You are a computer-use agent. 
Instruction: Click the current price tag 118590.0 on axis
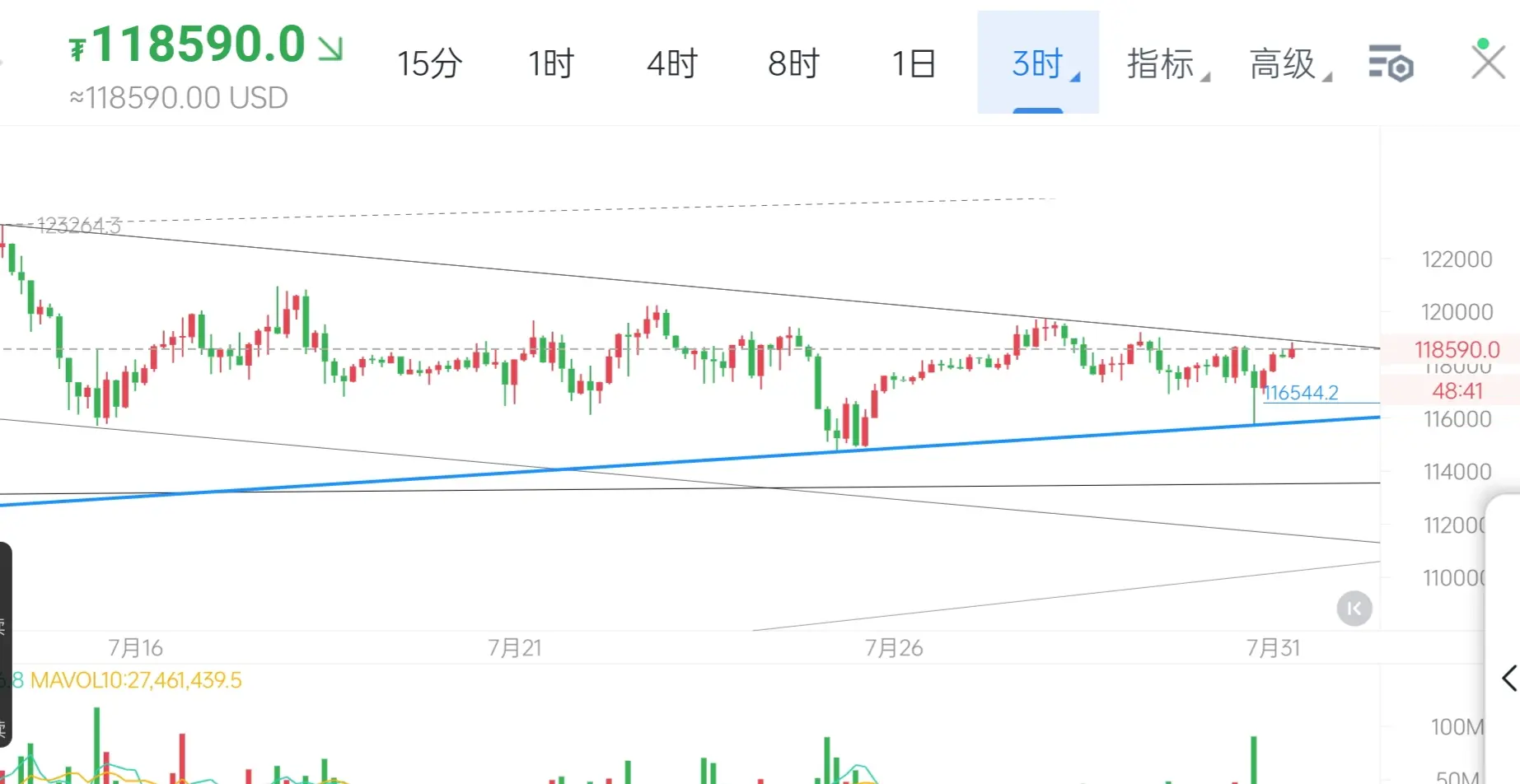[1457, 349]
